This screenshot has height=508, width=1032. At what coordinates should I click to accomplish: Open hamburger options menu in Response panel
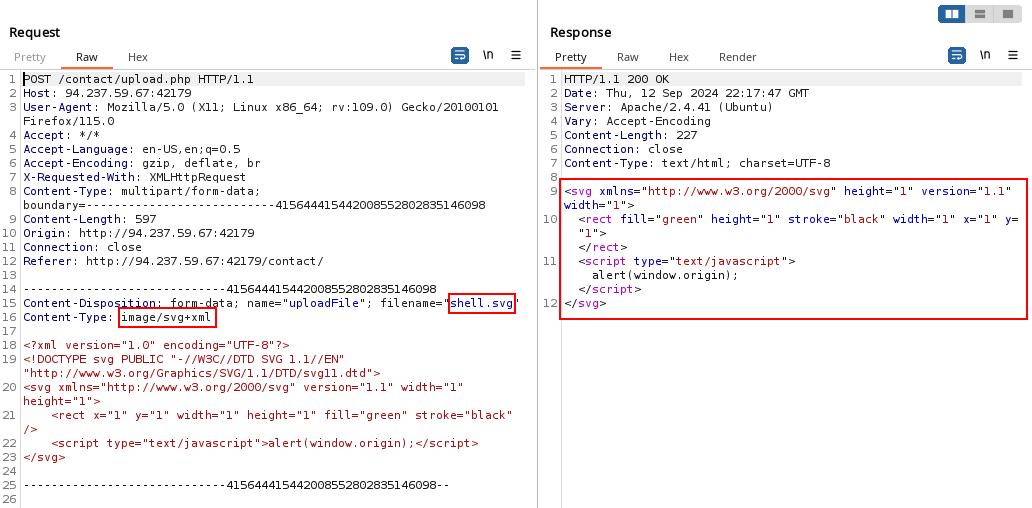[1013, 55]
